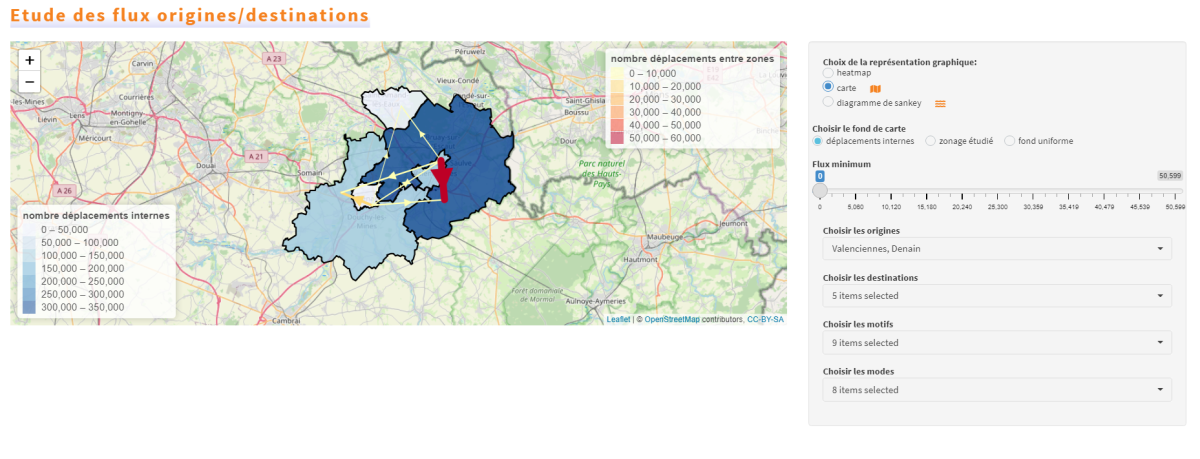Choose diagramme de sankey representation

click(828, 102)
